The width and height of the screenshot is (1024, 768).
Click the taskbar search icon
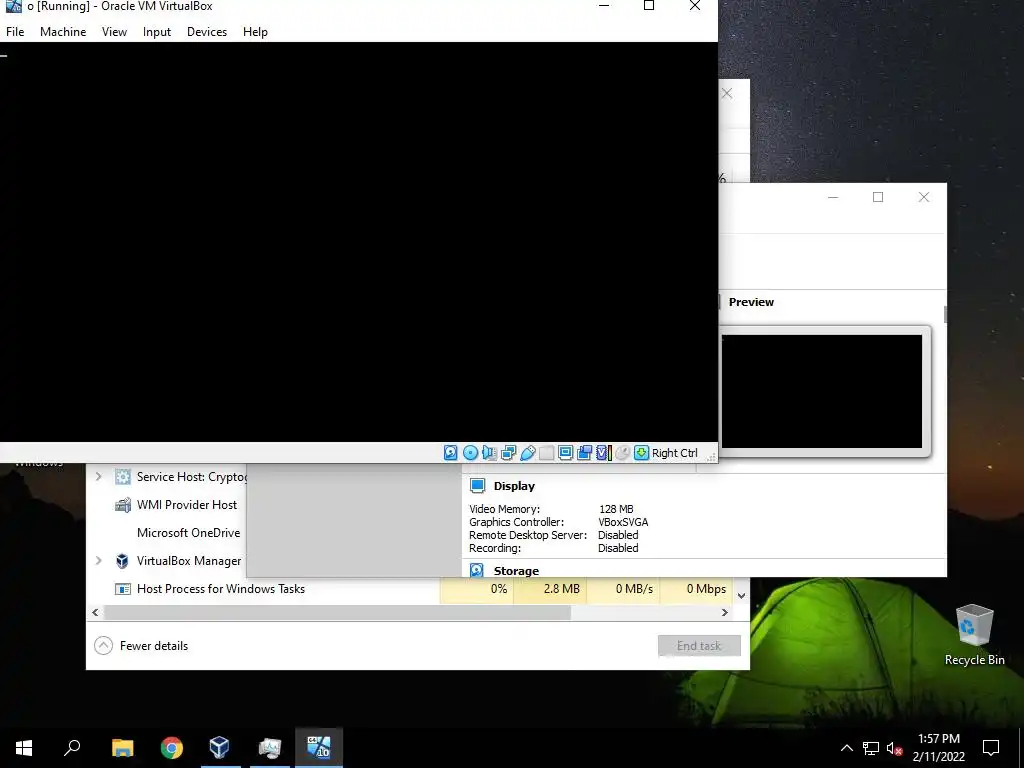pos(72,748)
